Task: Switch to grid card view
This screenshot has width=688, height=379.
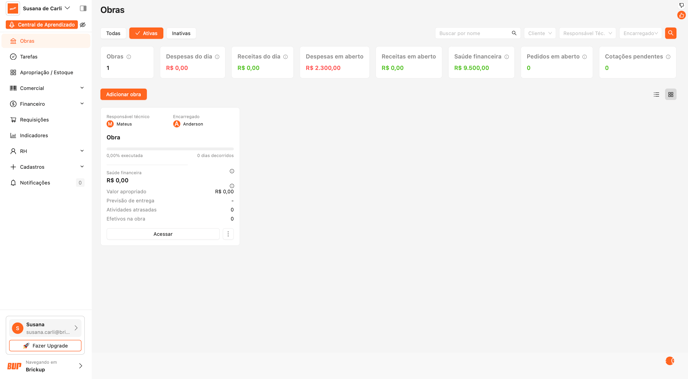Action: 670,94
